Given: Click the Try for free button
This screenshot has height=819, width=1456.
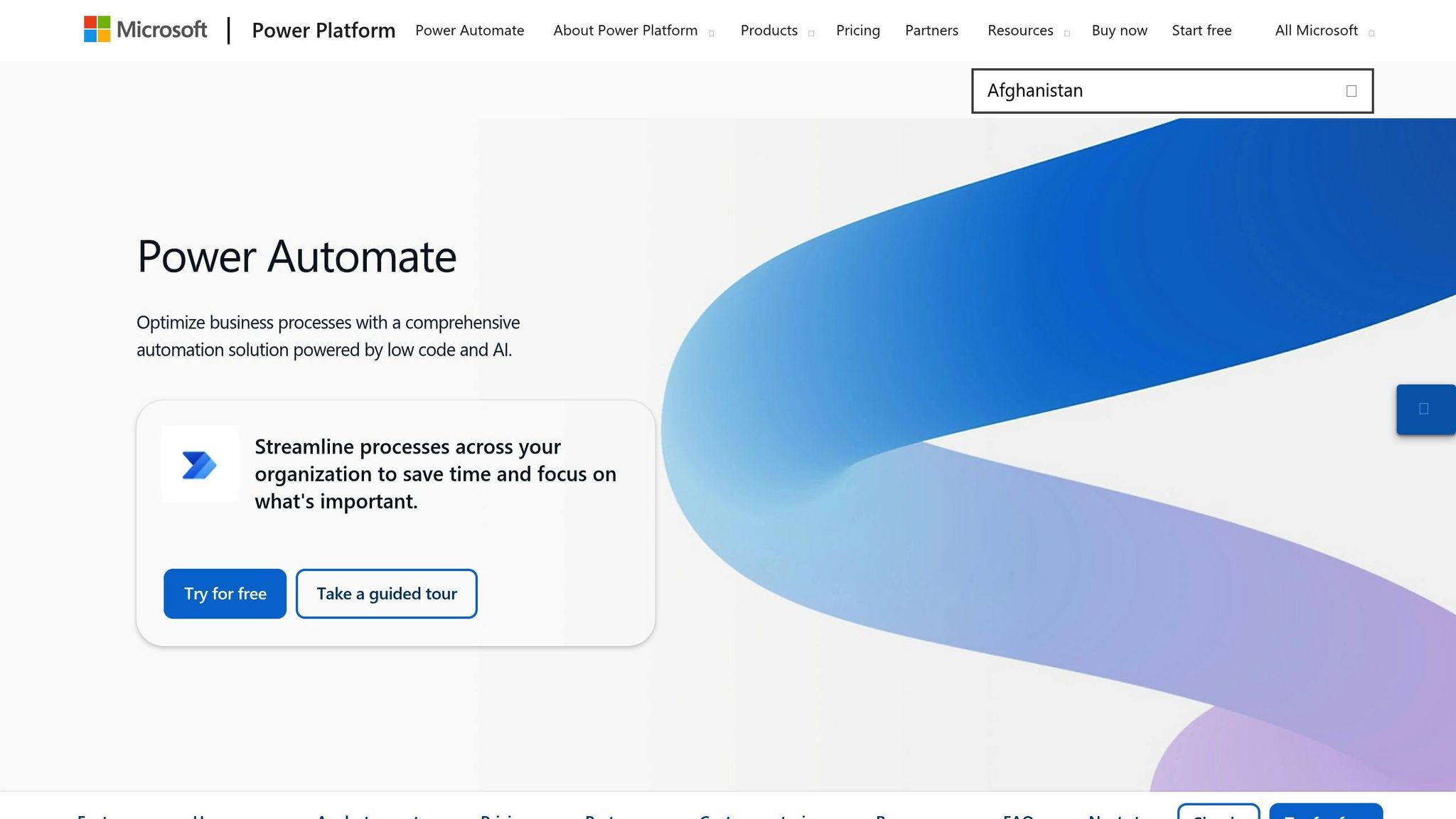Looking at the screenshot, I should [x=225, y=594].
